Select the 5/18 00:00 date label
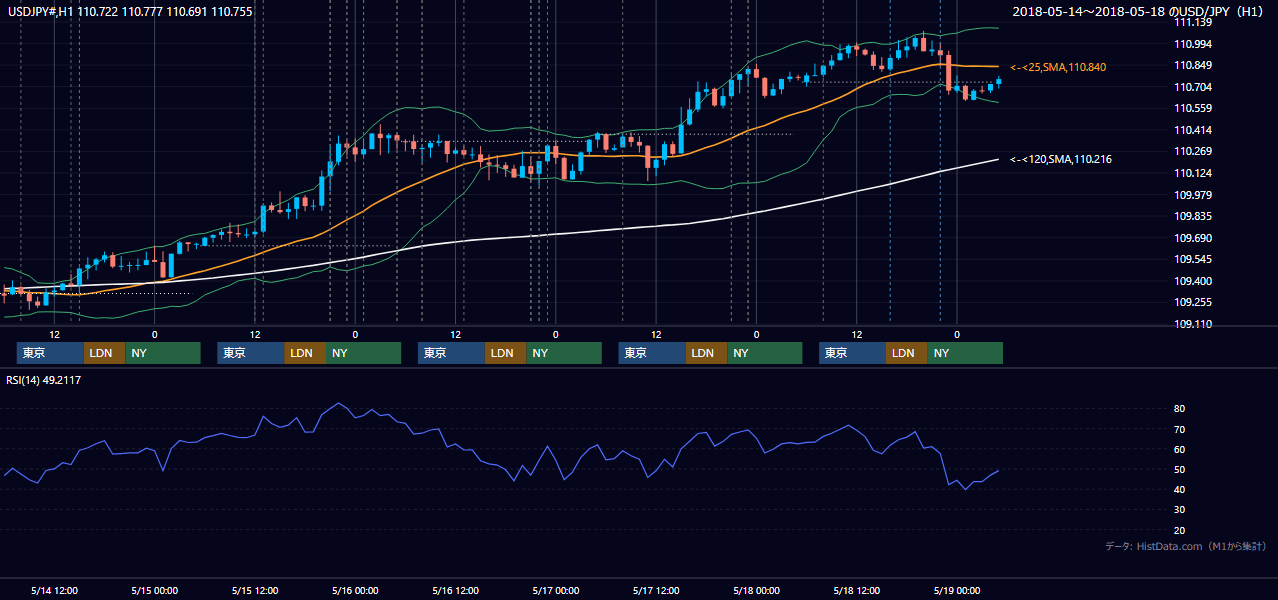 click(757, 590)
